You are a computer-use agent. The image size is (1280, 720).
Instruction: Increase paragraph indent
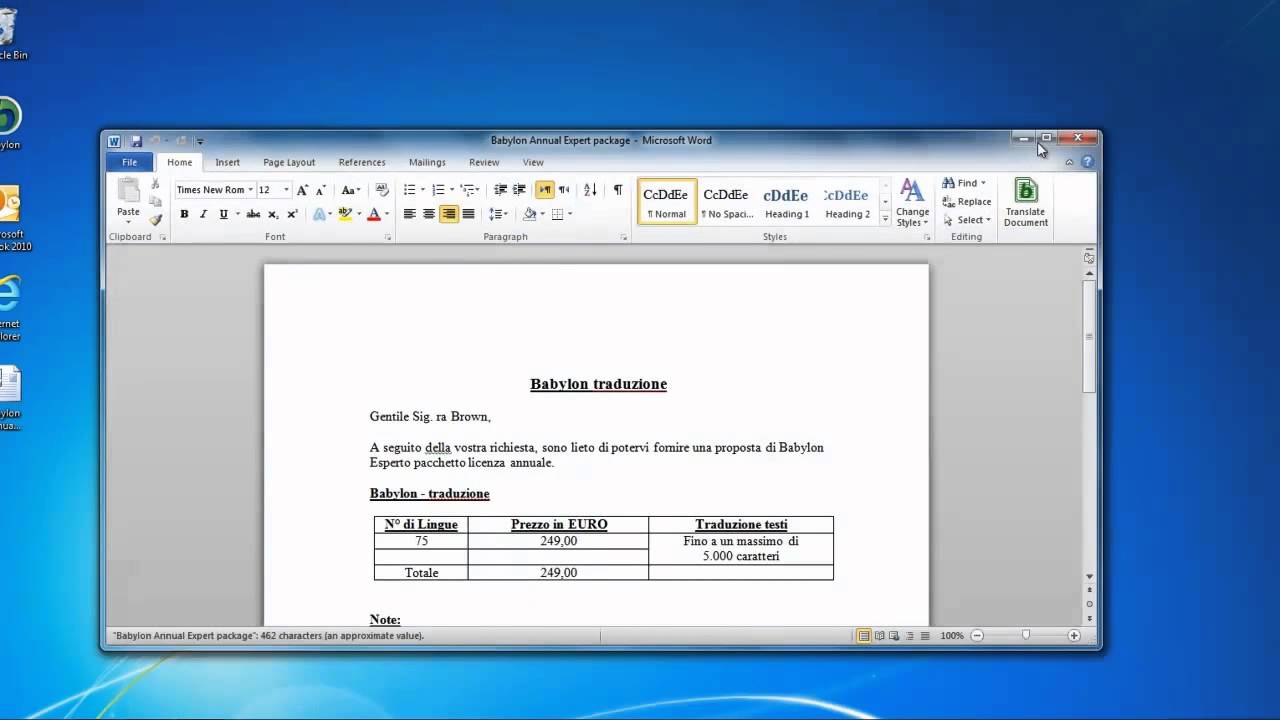(519, 190)
